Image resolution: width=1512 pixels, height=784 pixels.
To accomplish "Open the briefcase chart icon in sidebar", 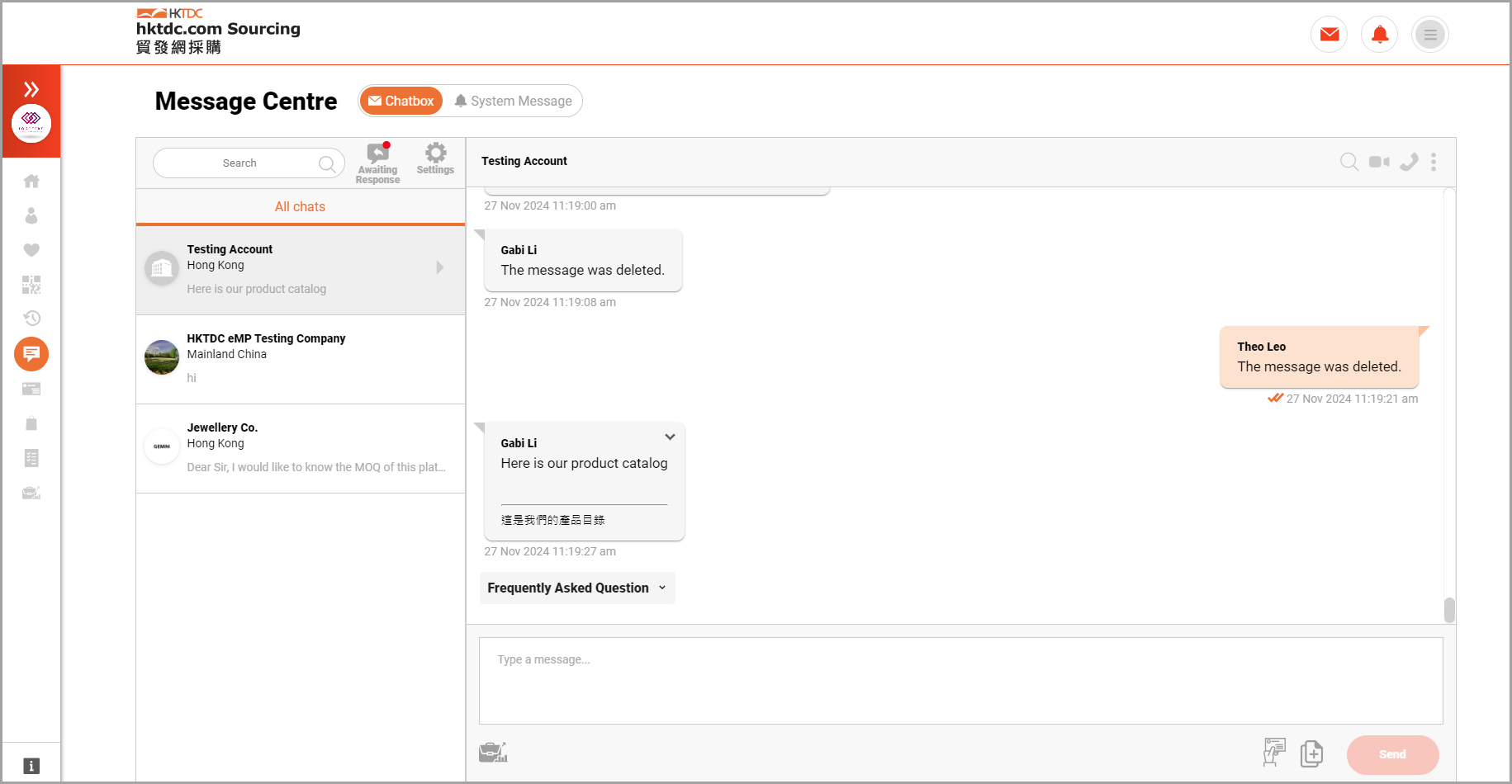I will point(31,493).
